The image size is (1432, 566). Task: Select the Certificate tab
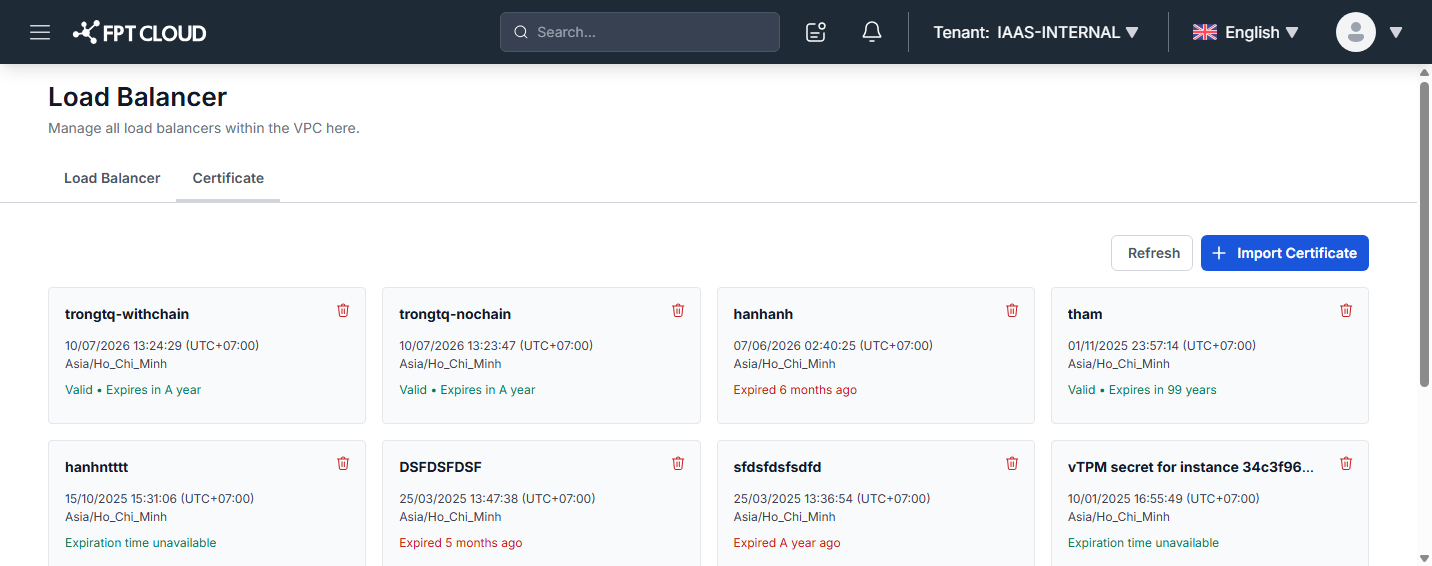click(x=228, y=178)
